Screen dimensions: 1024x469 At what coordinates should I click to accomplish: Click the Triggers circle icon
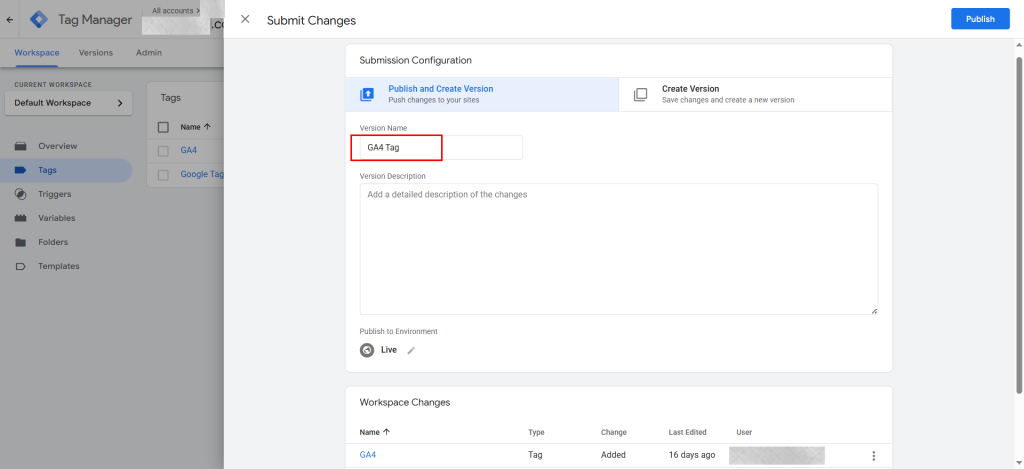tap(20, 194)
